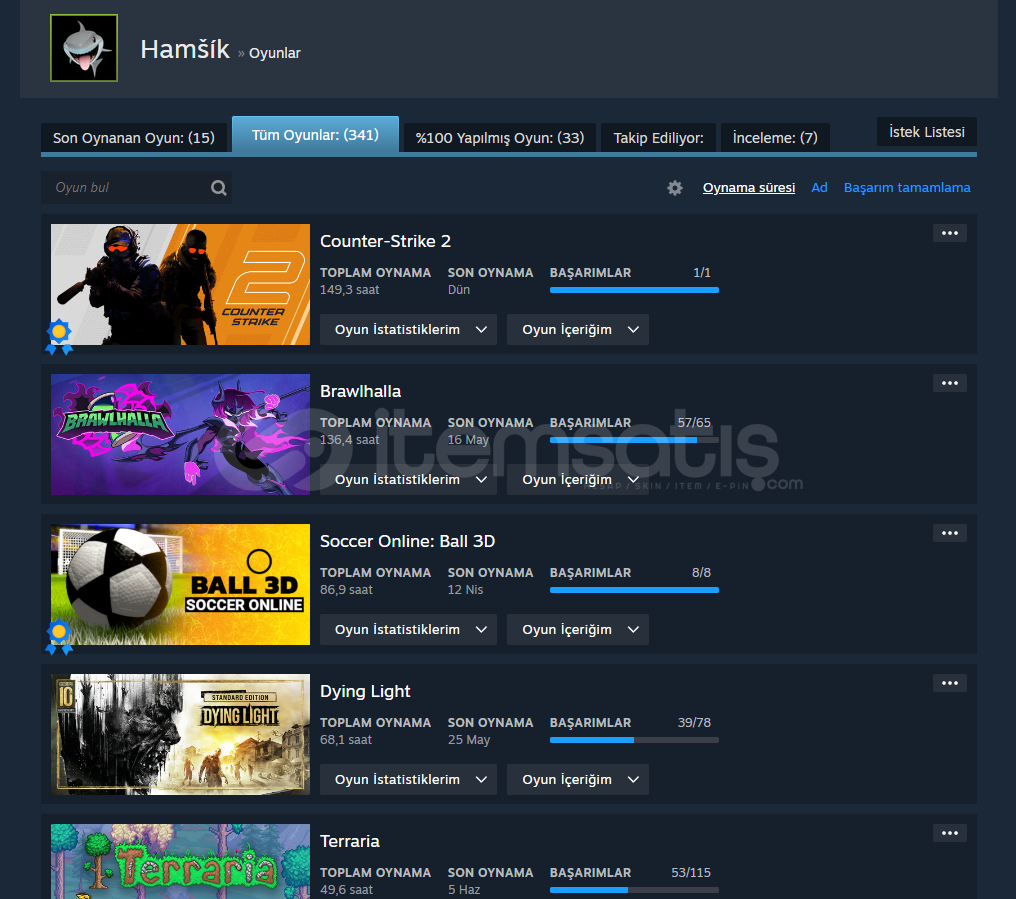Click the Soccer Online achievement progress bar
Screen dimensions: 1016x899
tap(634, 590)
